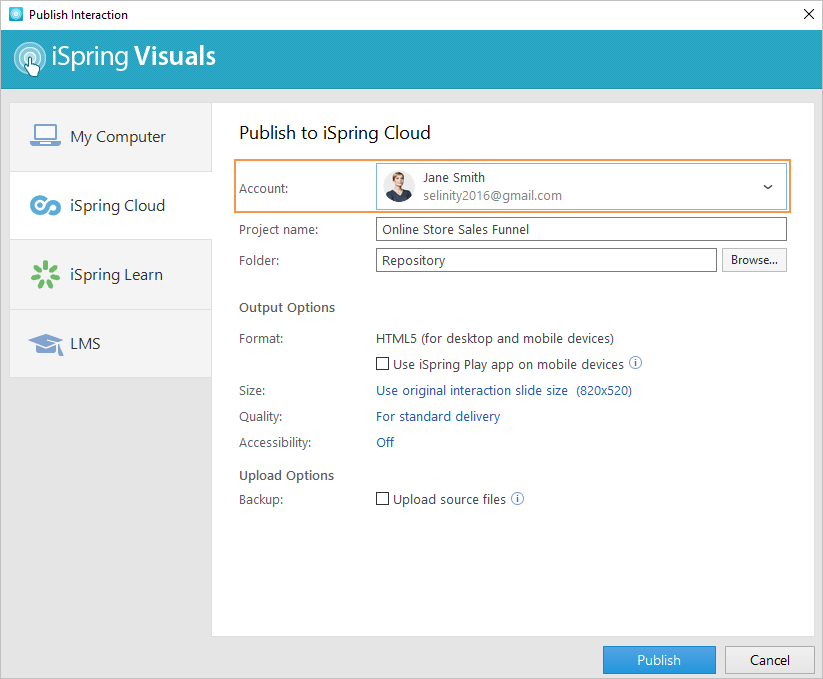Click the iSpring Visuals logo icon
This screenshot has width=823, height=679.
tap(30, 58)
